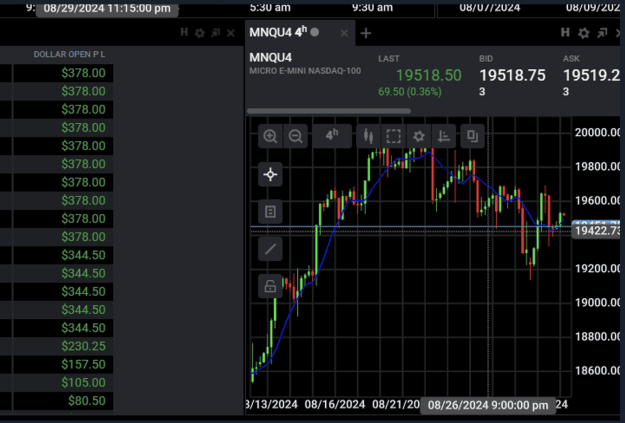The height and width of the screenshot is (423, 625).
Task: Click the grey link dot on MNQU4 tab
Action: coord(315,32)
